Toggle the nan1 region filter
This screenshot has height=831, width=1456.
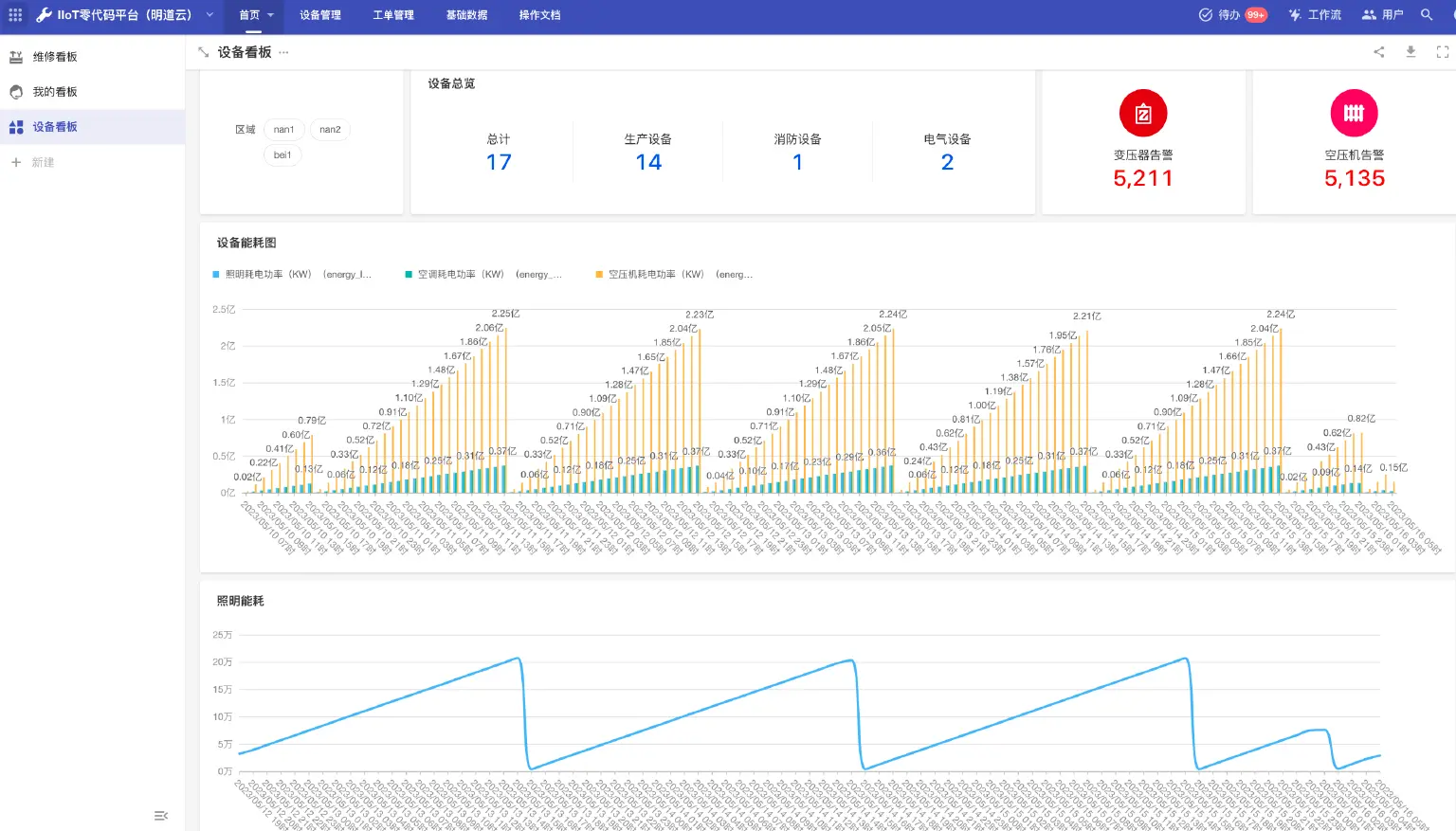(283, 130)
